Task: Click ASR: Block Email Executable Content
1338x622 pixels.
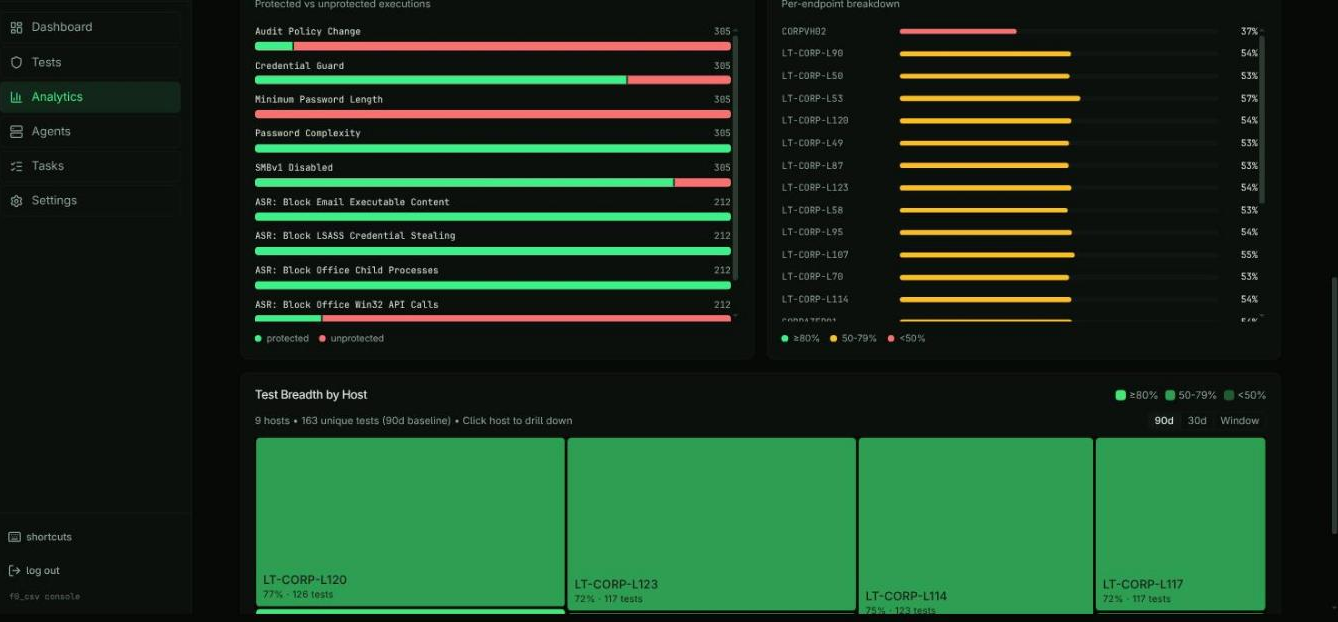Action: (352, 202)
